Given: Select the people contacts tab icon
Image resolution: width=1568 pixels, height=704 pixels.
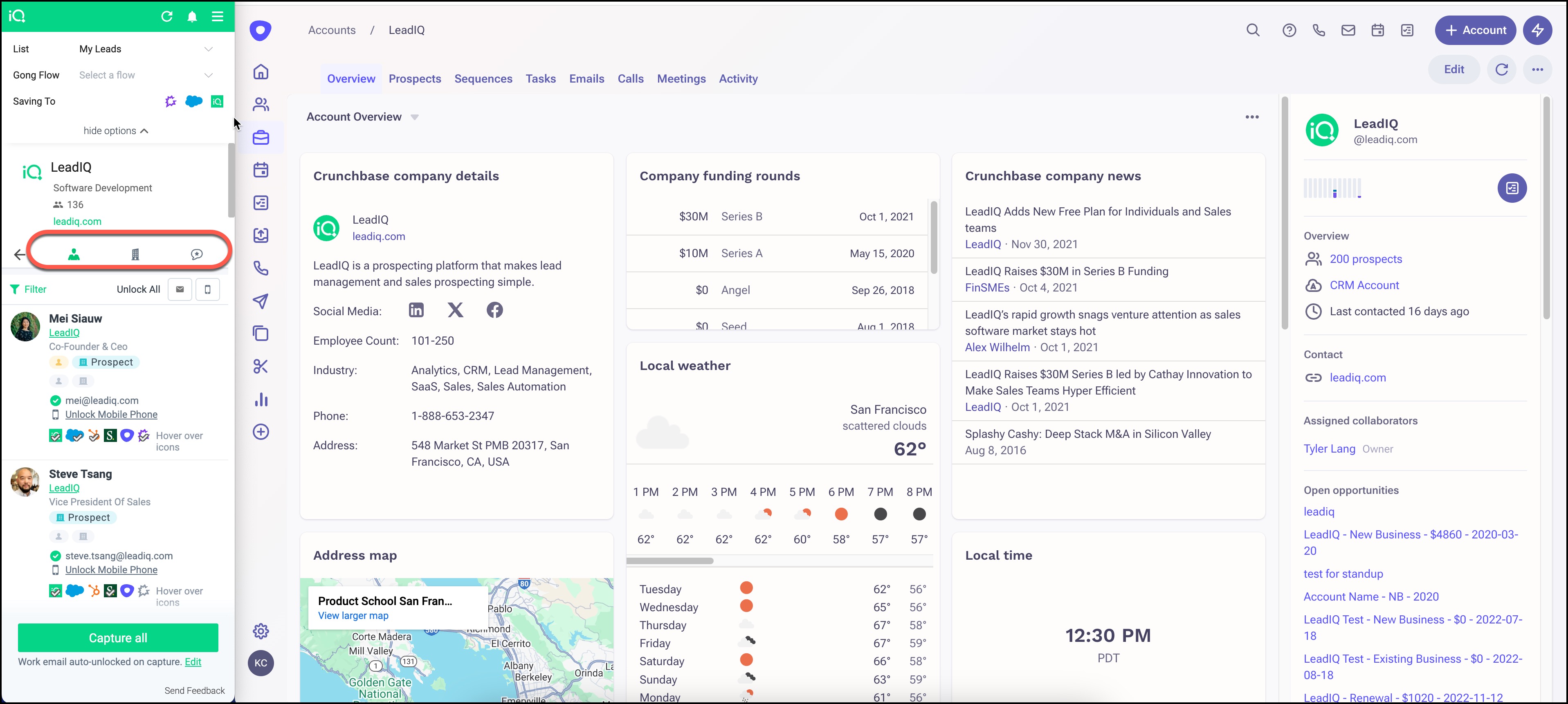Looking at the screenshot, I should pyautogui.click(x=74, y=254).
